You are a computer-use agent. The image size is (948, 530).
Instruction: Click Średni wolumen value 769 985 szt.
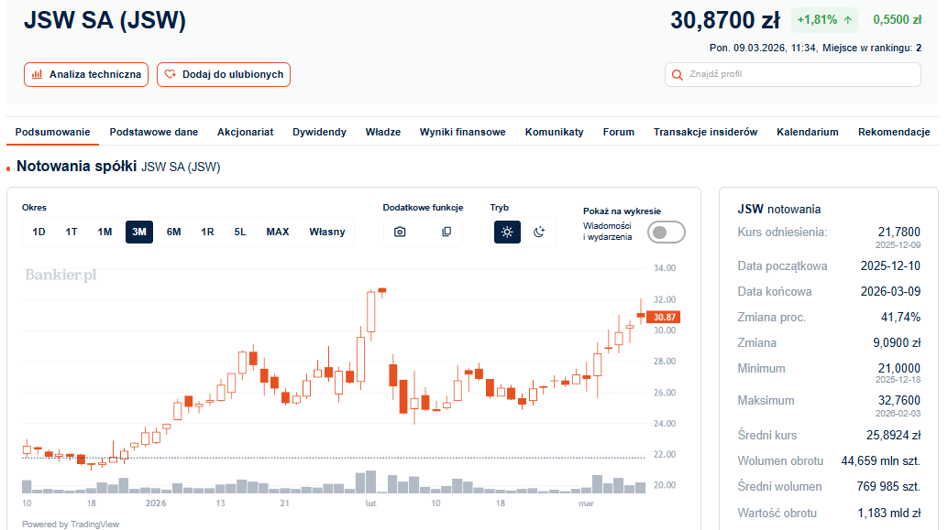point(888,486)
